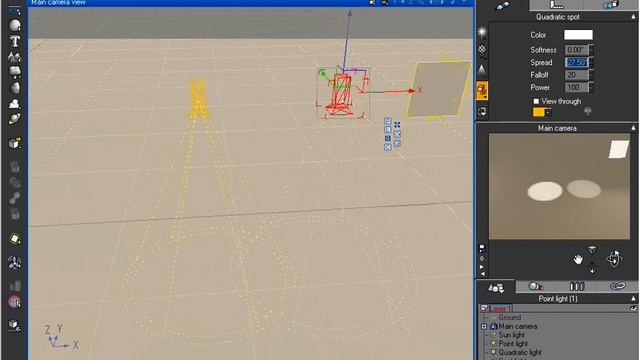Switch to the Library tab in world browser
Viewport: 640px width, 360px height.
coord(577,287)
